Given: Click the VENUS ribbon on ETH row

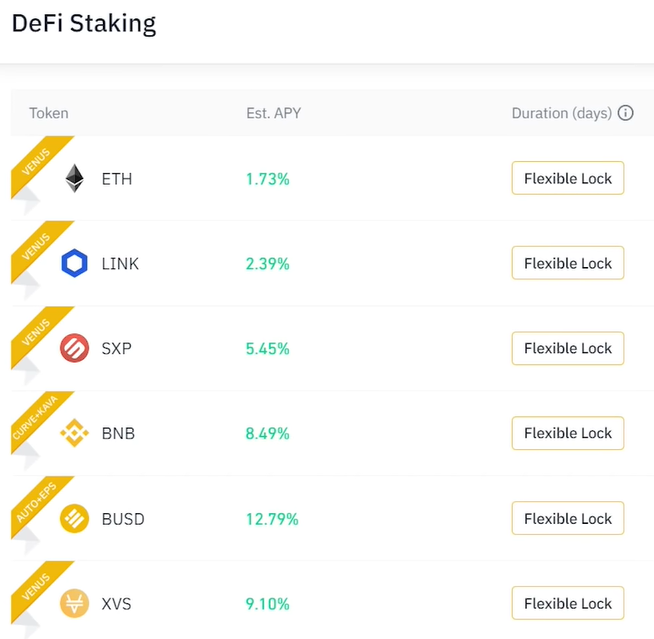Looking at the screenshot, I should [x=37, y=162].
